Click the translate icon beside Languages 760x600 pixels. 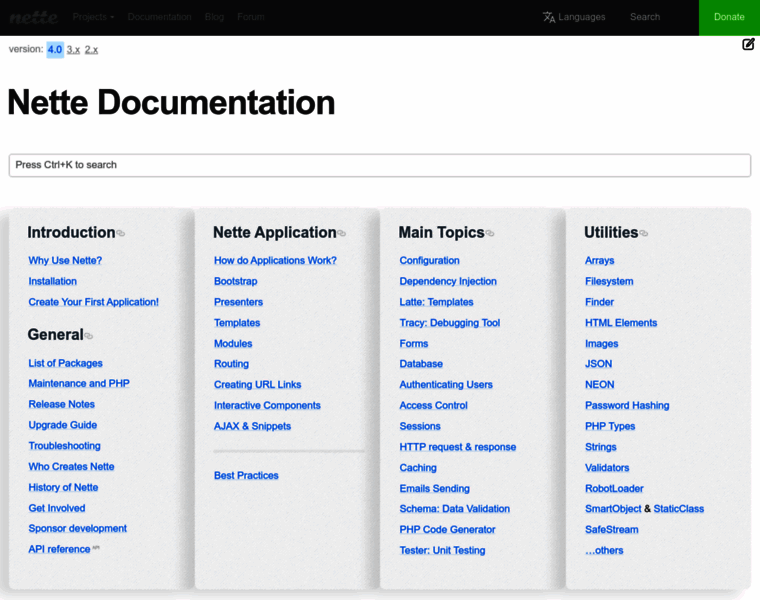click(549, 17)
